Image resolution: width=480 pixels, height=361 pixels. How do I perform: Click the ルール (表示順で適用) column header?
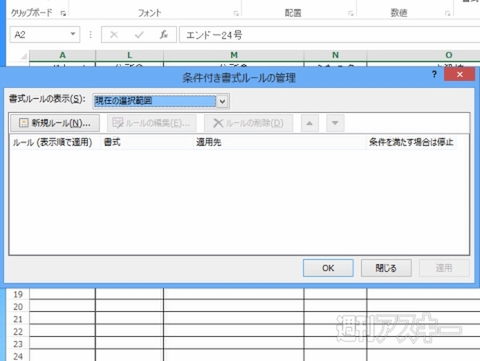point(55,142)
